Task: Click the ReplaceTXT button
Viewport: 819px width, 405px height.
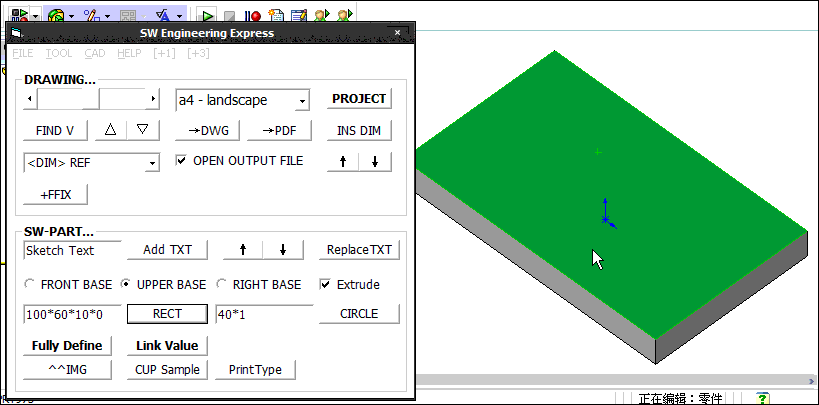Action: point(359,250)
